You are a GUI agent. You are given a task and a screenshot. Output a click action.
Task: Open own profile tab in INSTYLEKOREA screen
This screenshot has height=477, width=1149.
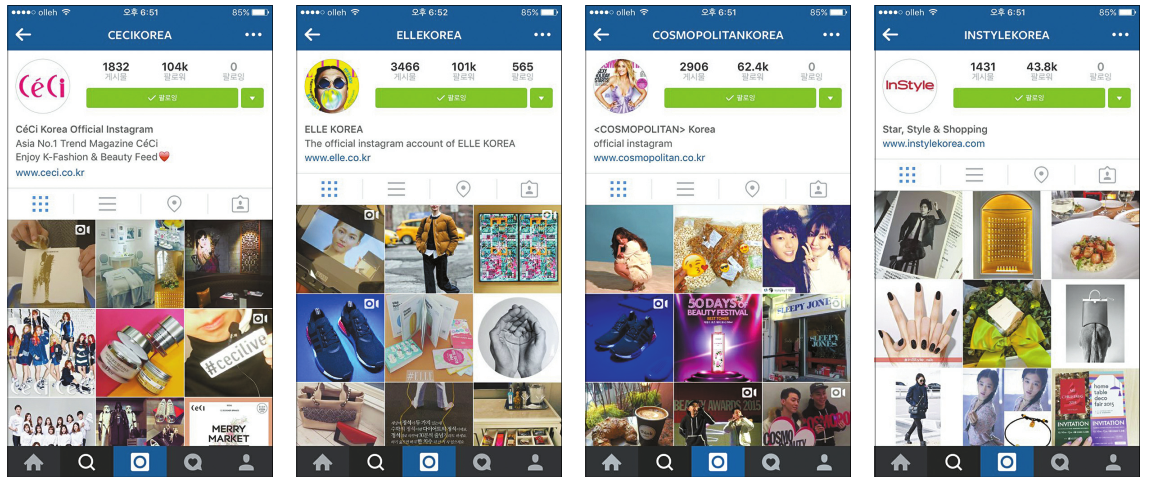[x=1113, y=462]
